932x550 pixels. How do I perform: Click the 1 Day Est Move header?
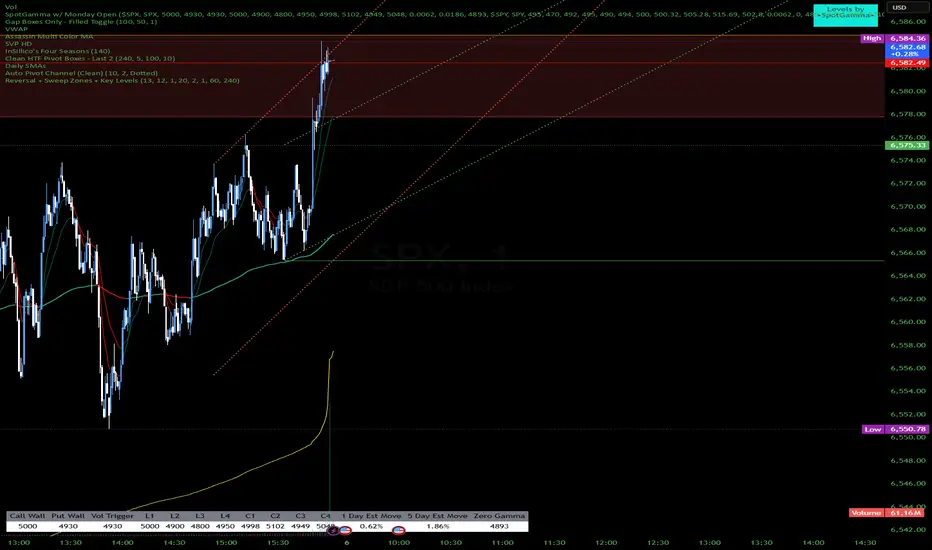[371, 516]
